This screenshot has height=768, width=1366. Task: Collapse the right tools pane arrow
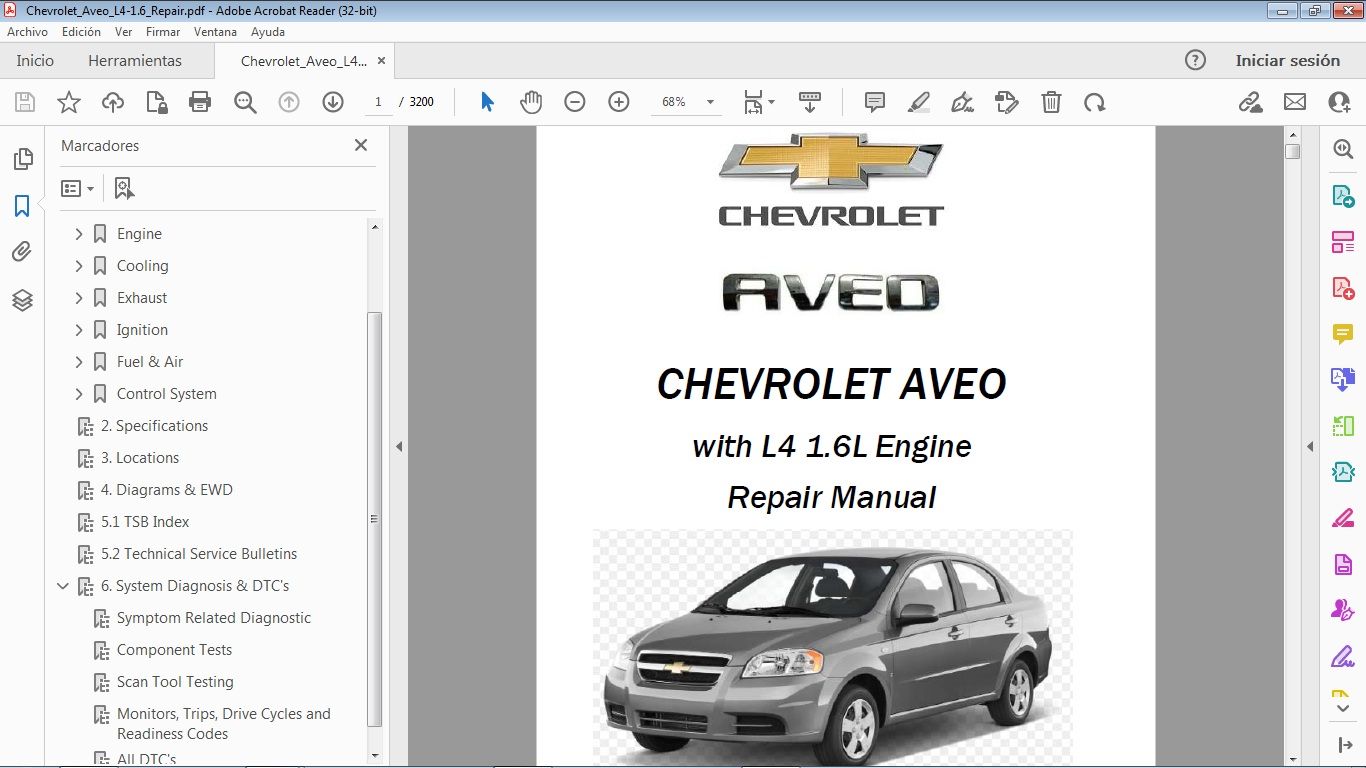(x=1310, y=447)
